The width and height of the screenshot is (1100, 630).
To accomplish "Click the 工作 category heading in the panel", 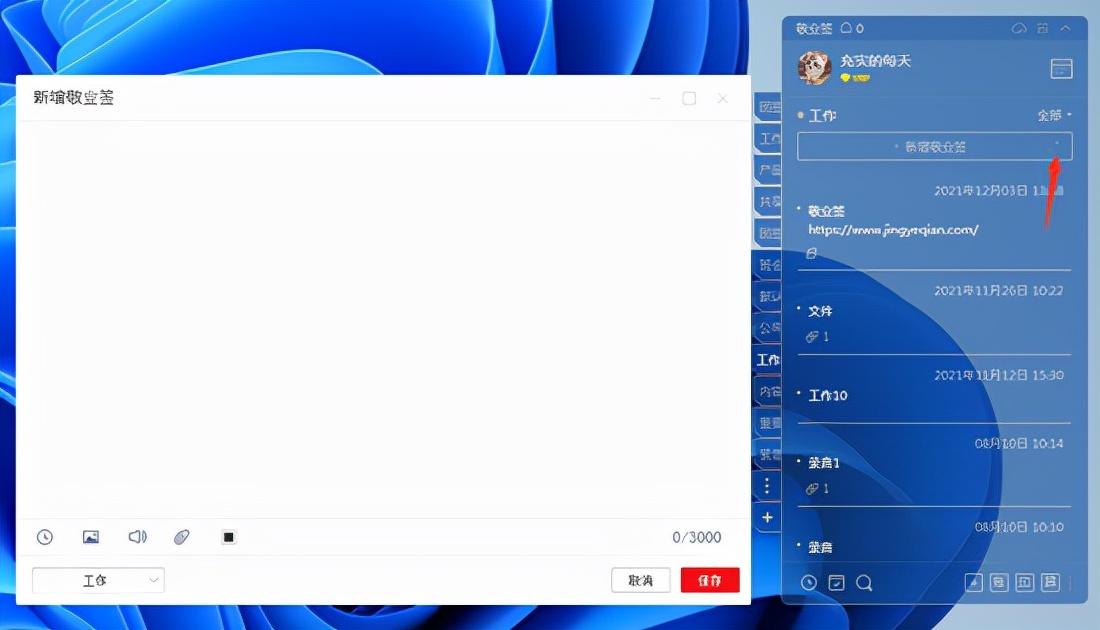I will coord(822,115).
